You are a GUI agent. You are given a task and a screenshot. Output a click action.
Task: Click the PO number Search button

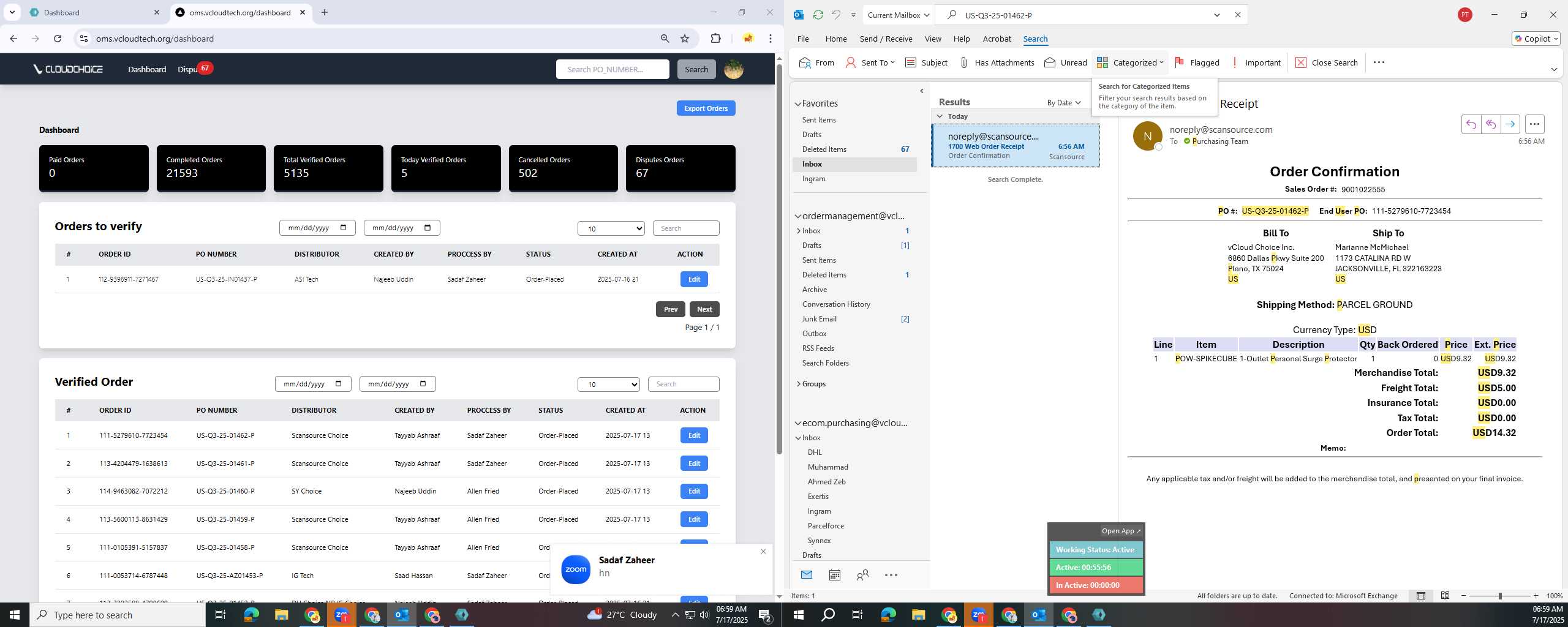(x=696, y=69)
